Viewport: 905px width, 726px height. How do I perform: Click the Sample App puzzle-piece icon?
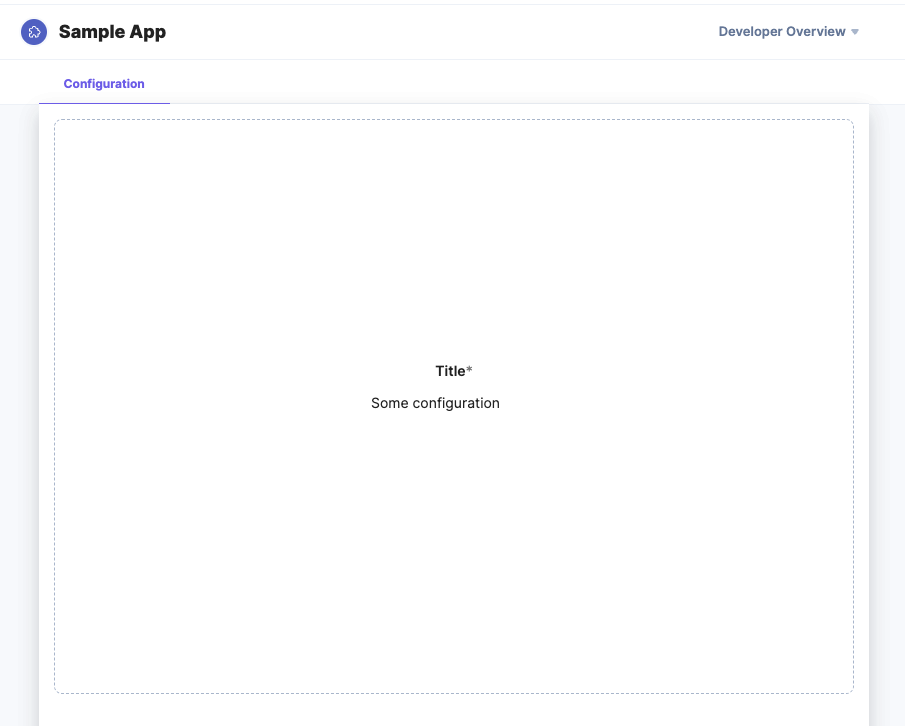point(34,32)
